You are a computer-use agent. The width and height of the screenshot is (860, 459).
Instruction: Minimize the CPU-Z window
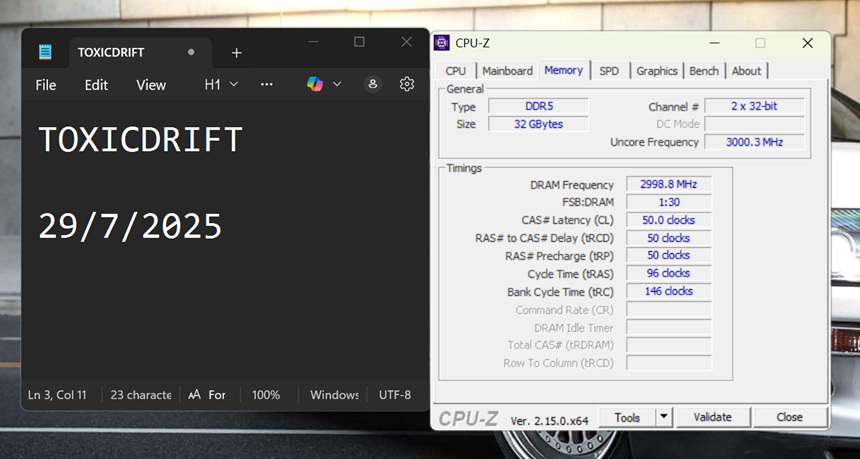714,43
